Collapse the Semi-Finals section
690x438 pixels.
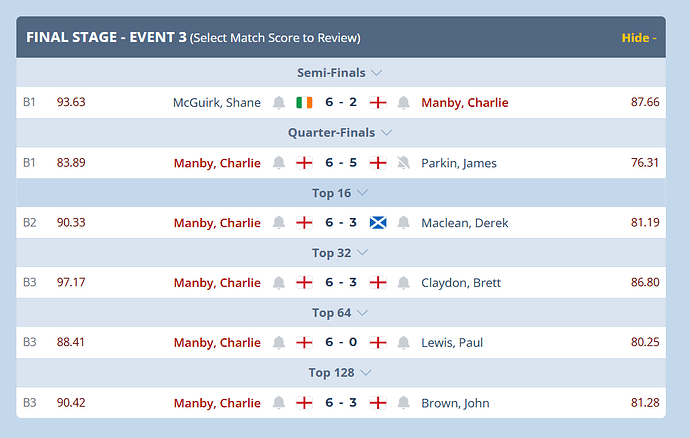(x=376, y=73)
